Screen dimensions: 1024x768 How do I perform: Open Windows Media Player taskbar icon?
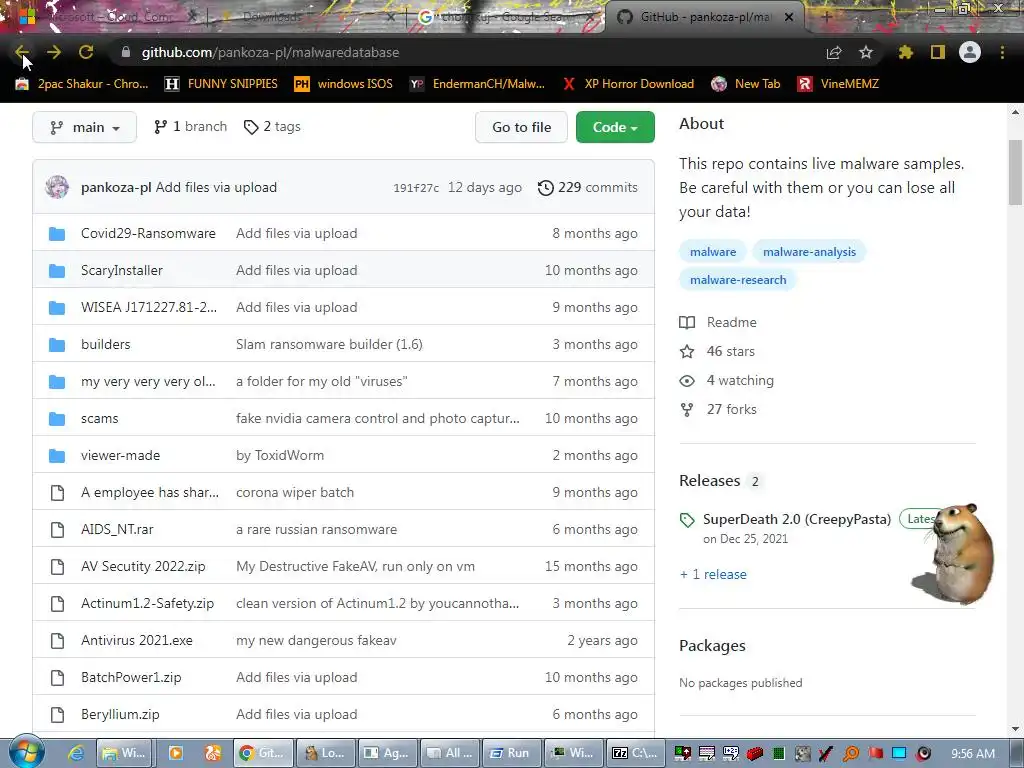176,753
